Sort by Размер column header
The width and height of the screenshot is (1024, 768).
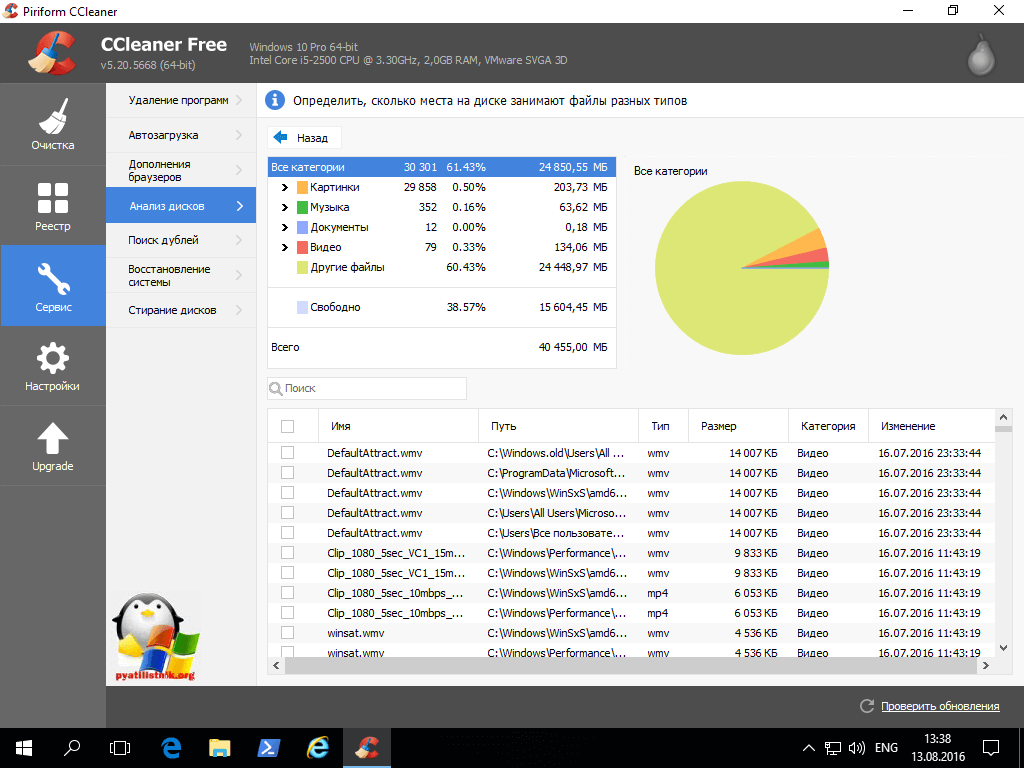coord(739,426)
